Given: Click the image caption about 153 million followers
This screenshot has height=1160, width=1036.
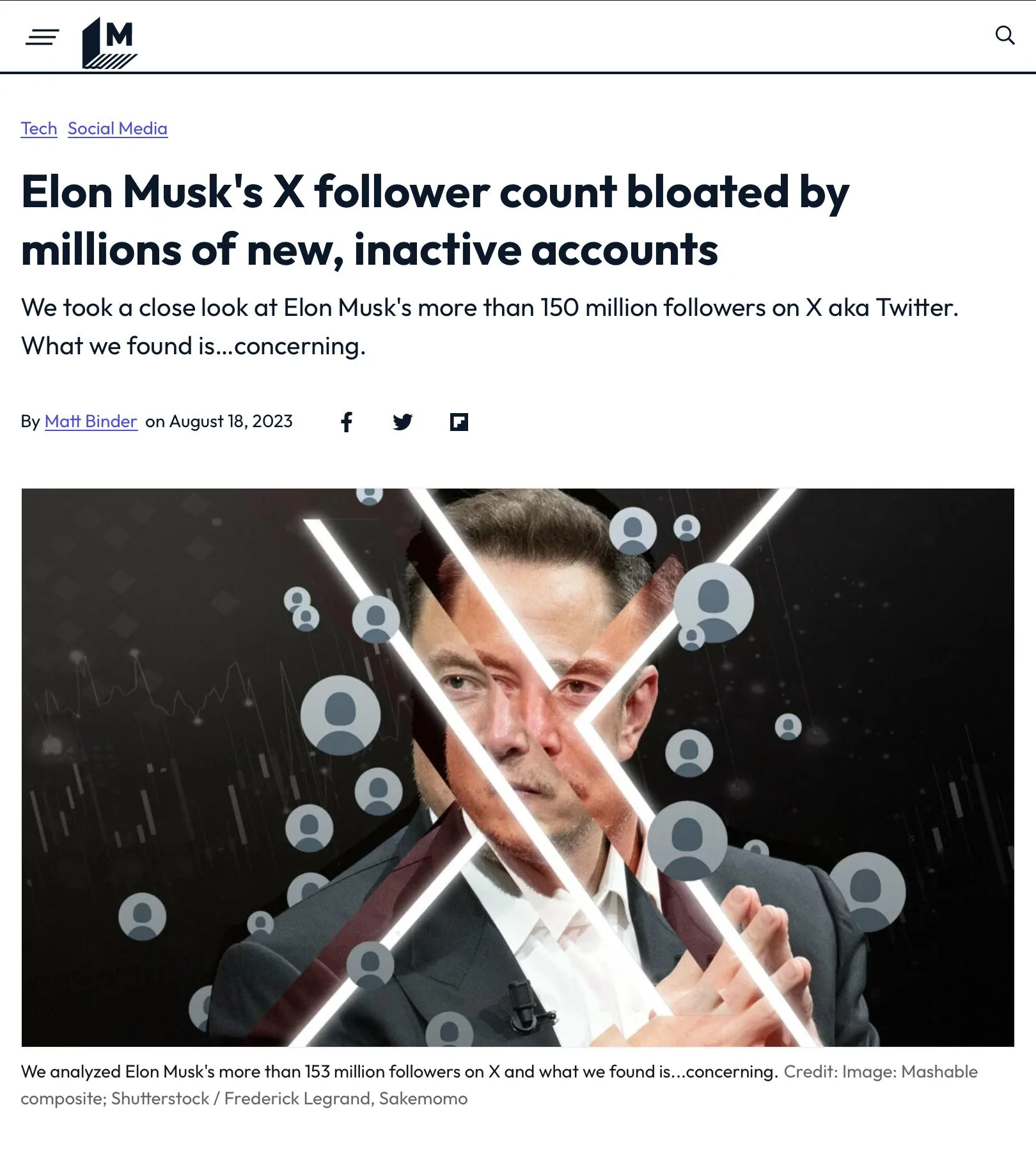Looking at the screenshot, I should point(400,1072).
